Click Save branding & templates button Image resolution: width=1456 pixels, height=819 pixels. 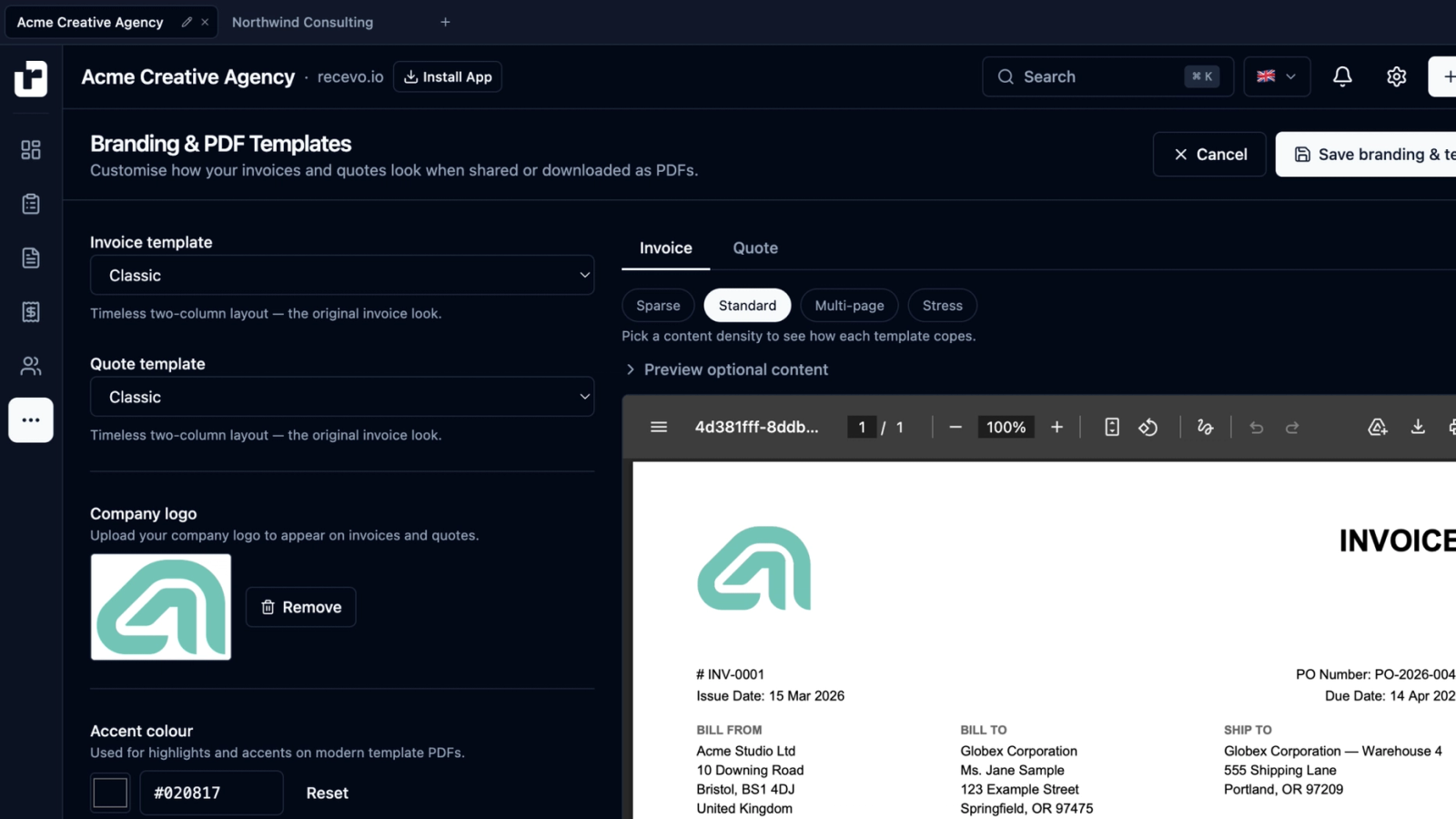[1366, 155]
